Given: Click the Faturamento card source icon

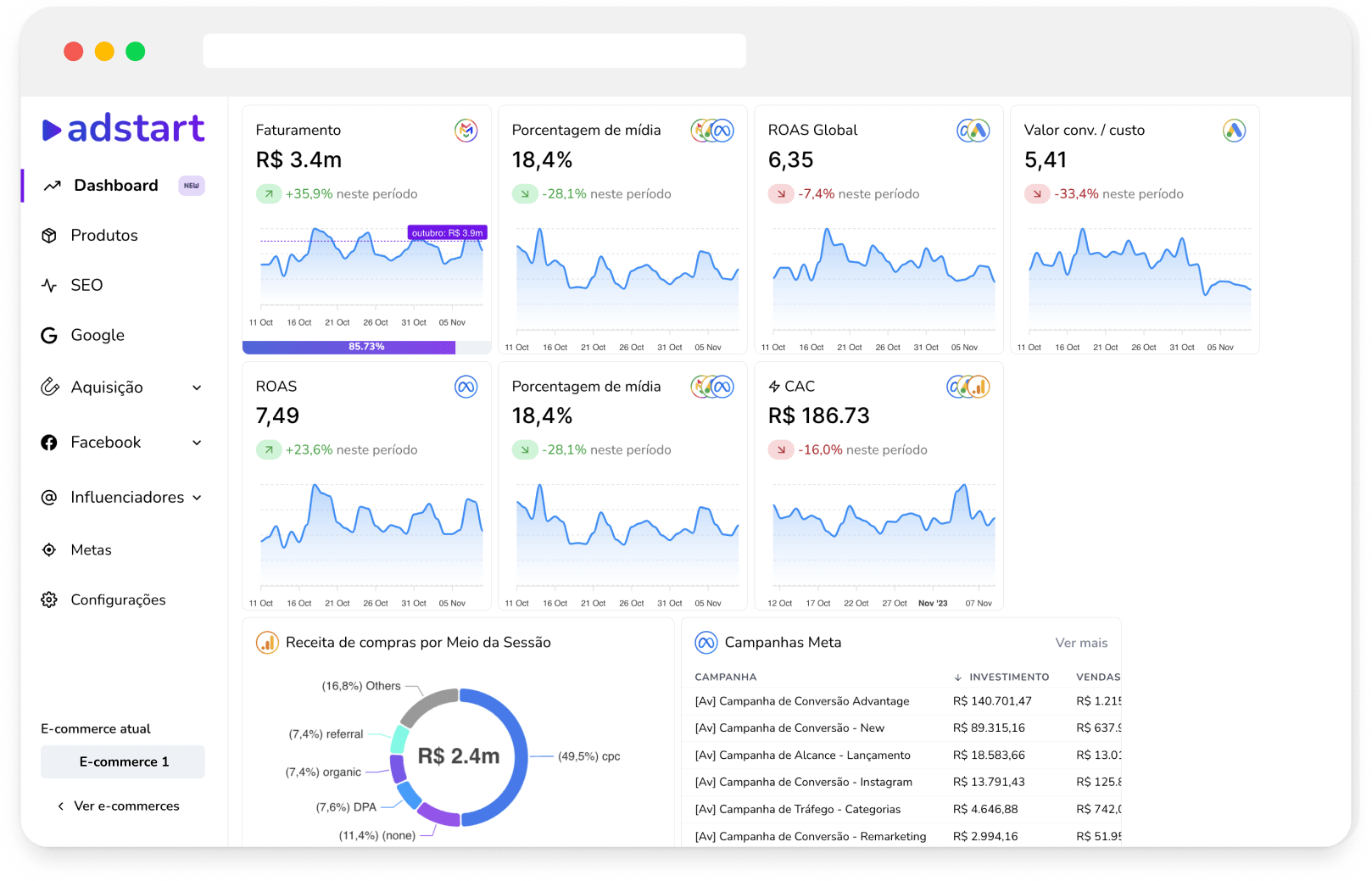Looking at the screenshot, I should coord(466,131).
